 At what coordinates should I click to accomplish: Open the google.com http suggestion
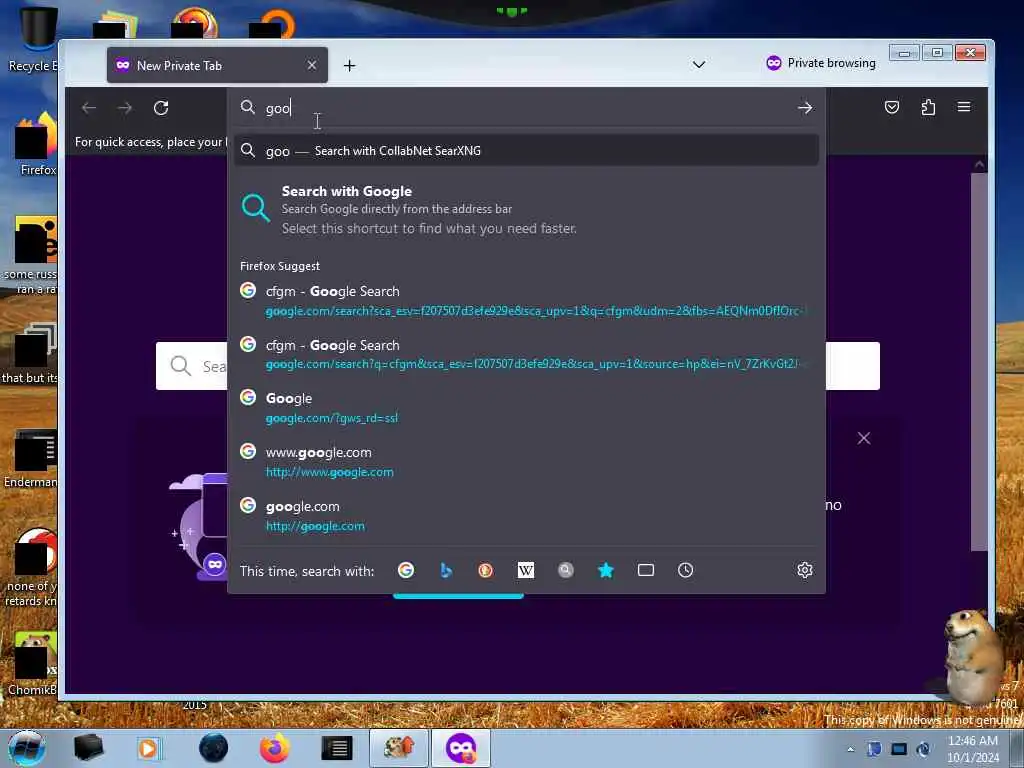click(526, 516)
